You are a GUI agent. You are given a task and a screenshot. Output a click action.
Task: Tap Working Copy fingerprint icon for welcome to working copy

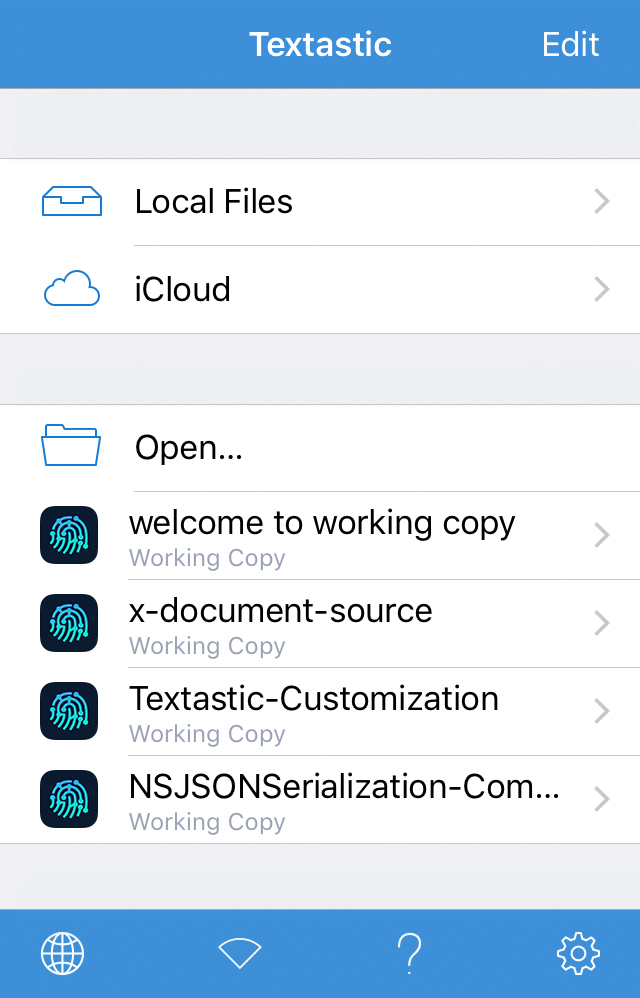pyautogui.click(x=69, y=535)
